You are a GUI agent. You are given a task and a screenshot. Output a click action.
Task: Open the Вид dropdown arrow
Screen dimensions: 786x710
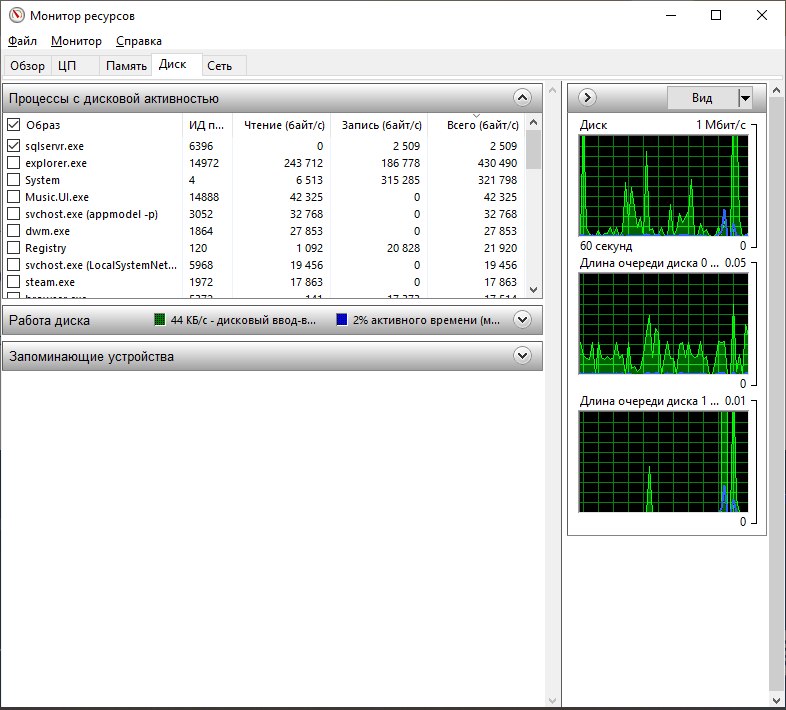745,98
